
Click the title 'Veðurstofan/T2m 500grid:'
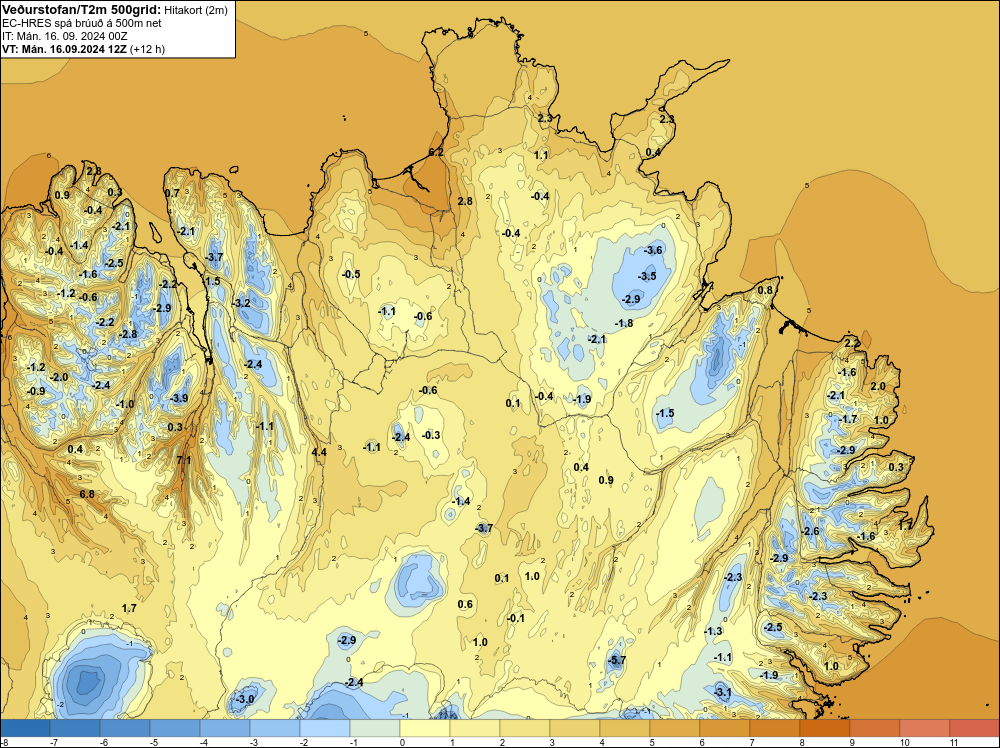pos(81,10)
